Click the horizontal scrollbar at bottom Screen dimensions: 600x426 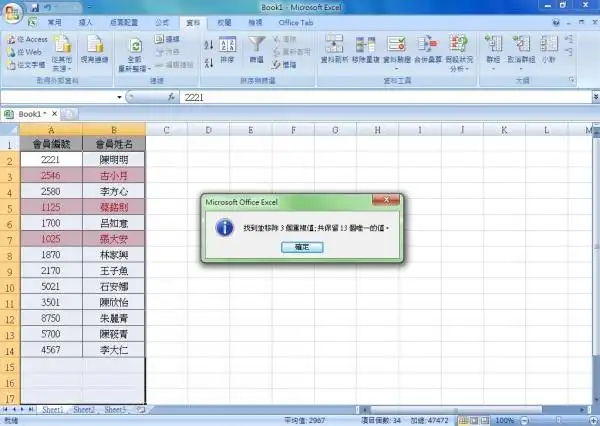(455, 410)
